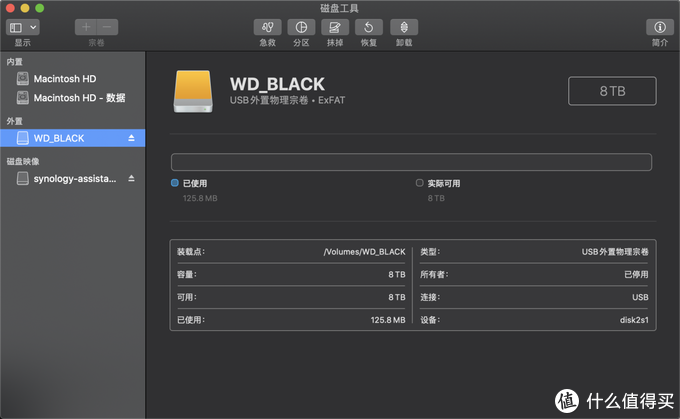Open the Info (简介) panel icon

[x=660, y=27]
